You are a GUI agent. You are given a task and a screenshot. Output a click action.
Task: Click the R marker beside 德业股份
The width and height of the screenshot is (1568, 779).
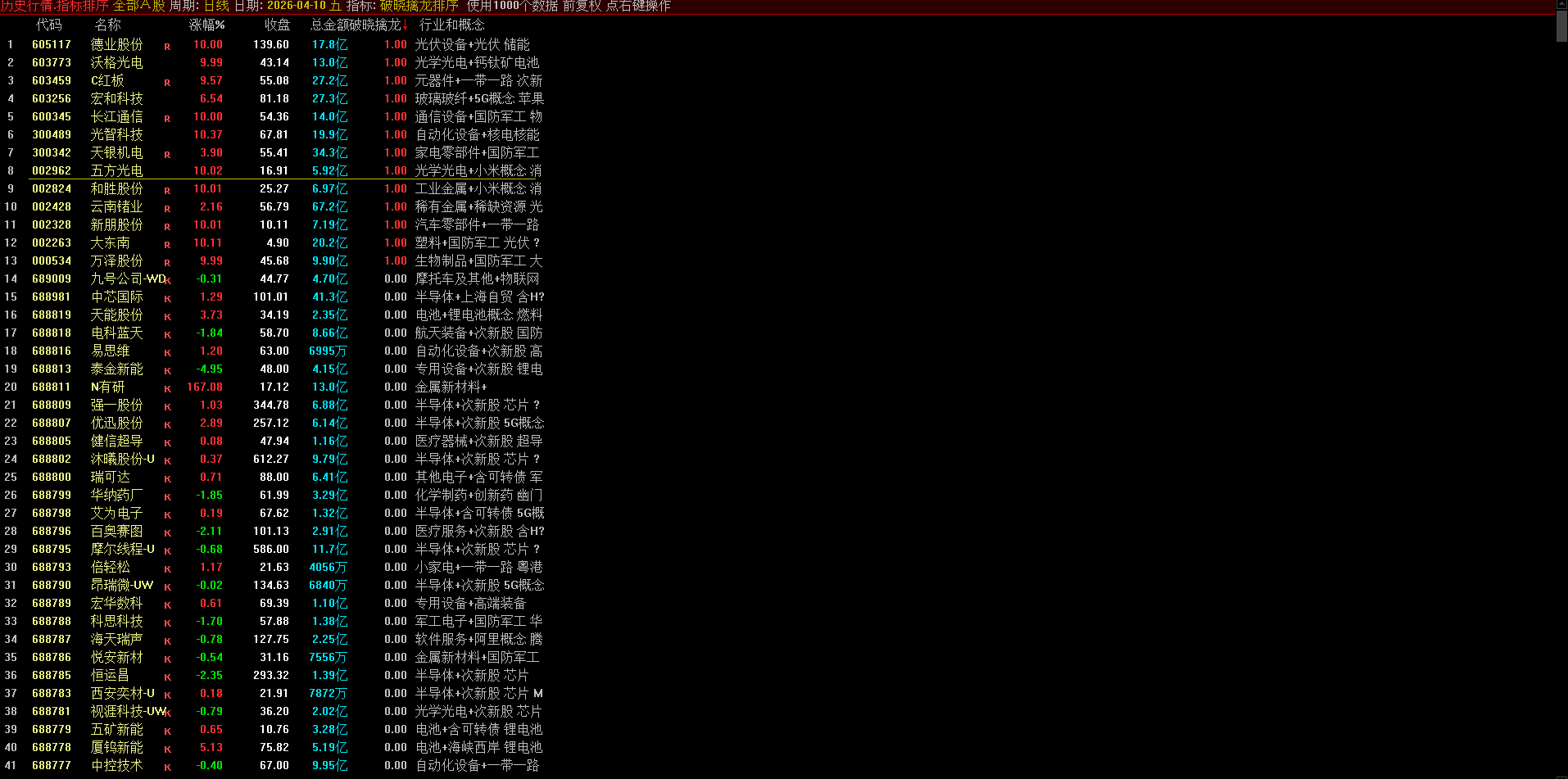coord(167,47)
